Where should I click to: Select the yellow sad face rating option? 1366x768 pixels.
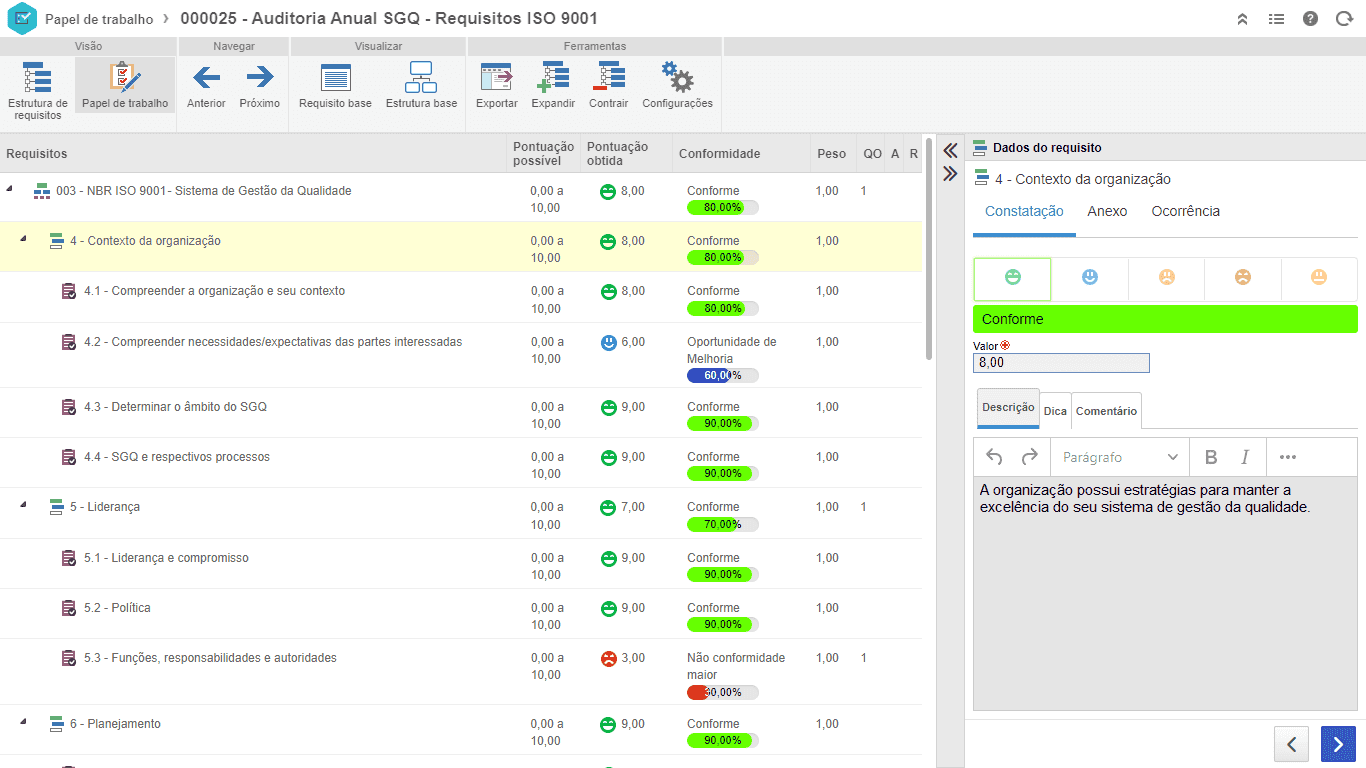[x=1166, y=278]
